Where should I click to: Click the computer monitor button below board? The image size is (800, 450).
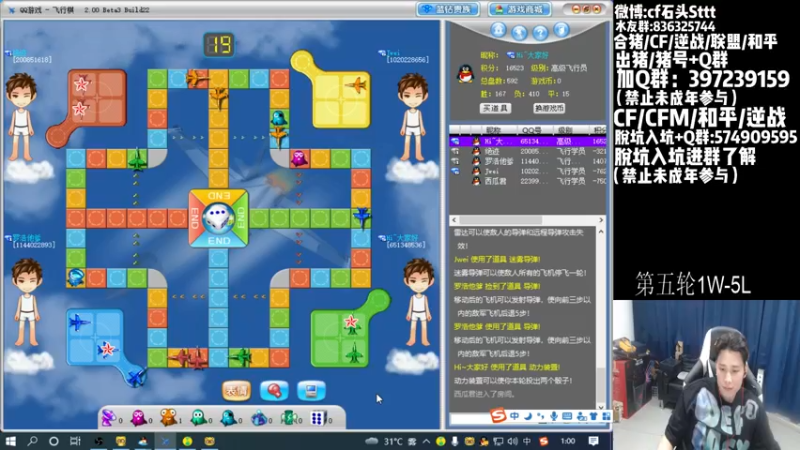point(311,391)
